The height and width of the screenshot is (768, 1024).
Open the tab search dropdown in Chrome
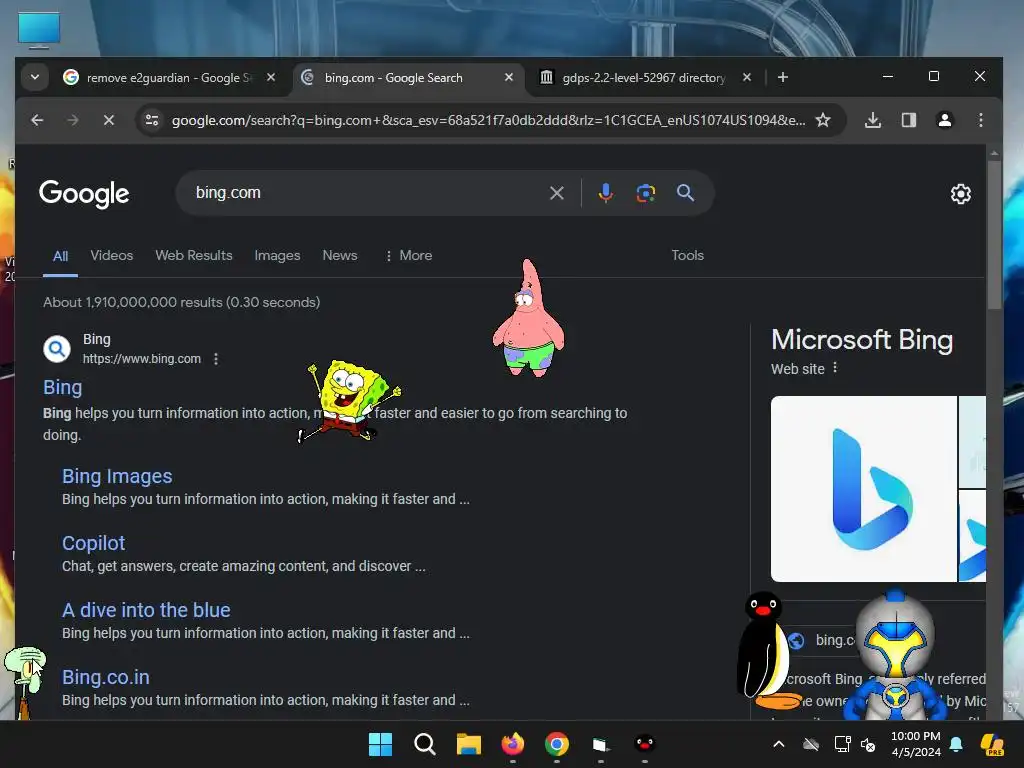point(35,77)
